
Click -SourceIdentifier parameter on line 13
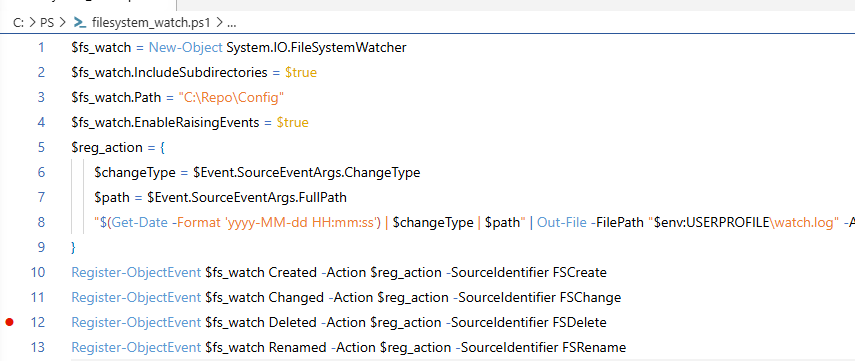pos(507,347)
